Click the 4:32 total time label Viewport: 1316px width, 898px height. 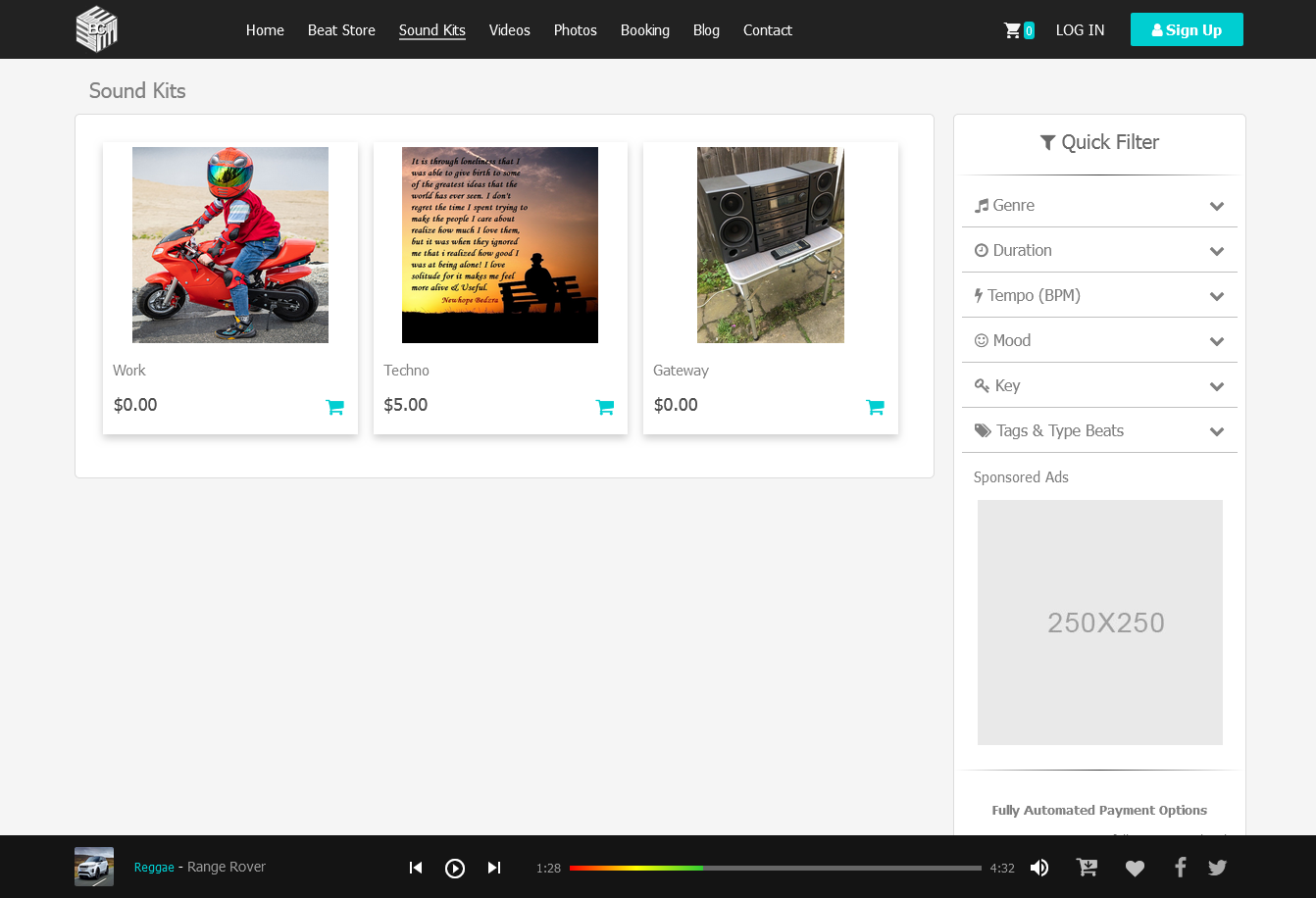click(x=1002, y=869)
